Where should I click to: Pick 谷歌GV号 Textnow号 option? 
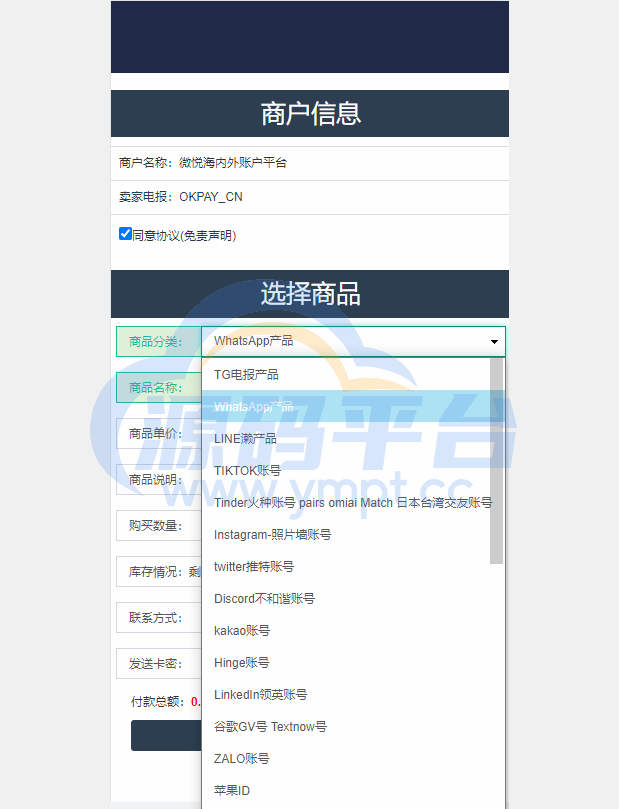[x=346, y=726]
